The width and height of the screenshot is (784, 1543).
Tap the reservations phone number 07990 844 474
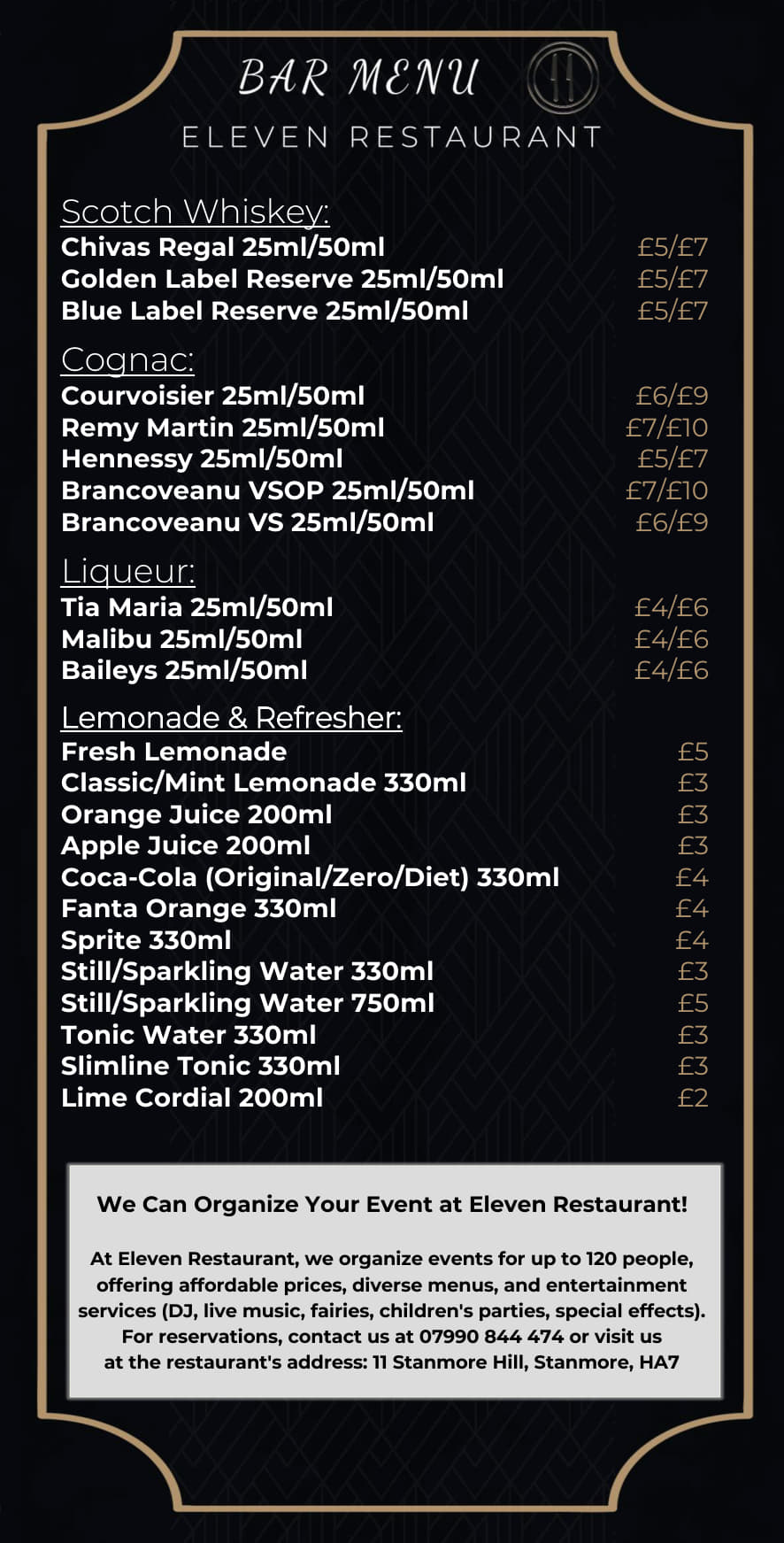pos(491,1336)
